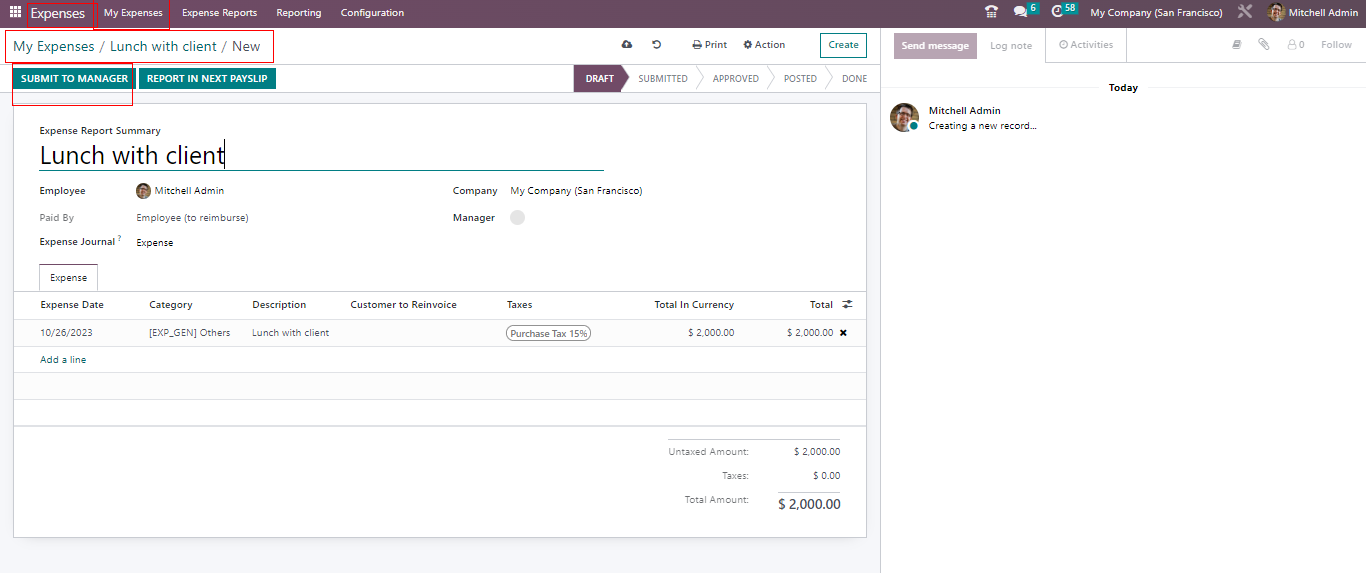Click the cloud save record icon
Screen dimensions: 1366x573
[x=627, y=45]
